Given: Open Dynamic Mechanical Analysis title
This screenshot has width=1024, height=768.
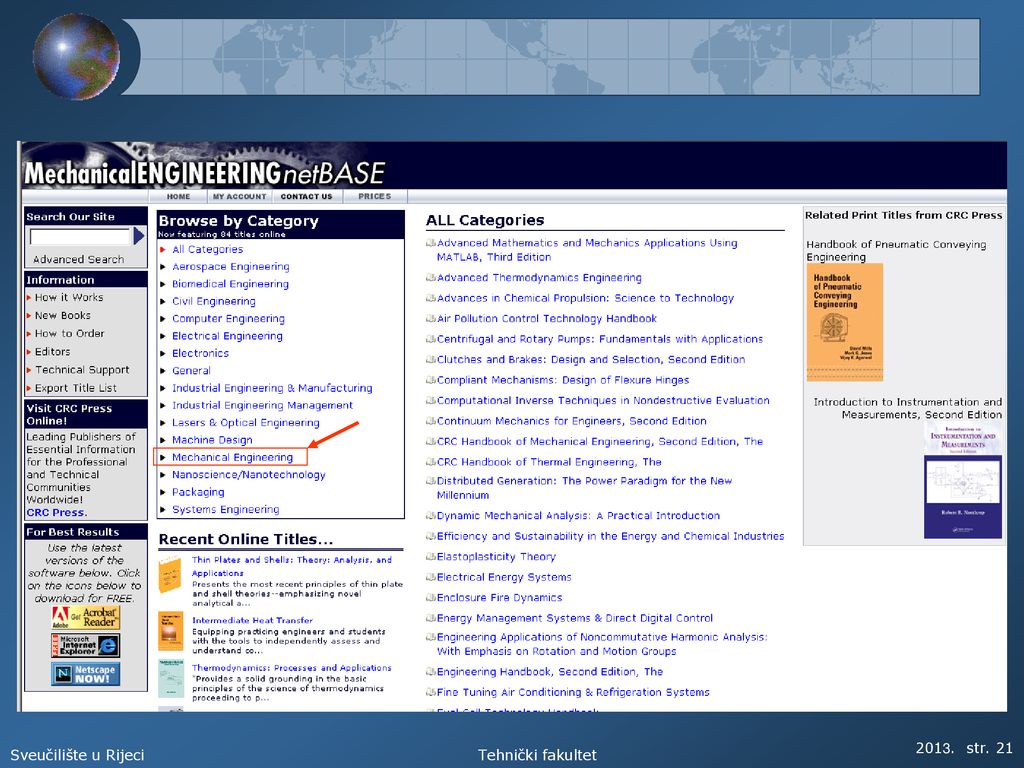Looking at the screenshot, I should pyautogui.click(x=578, y=516).
